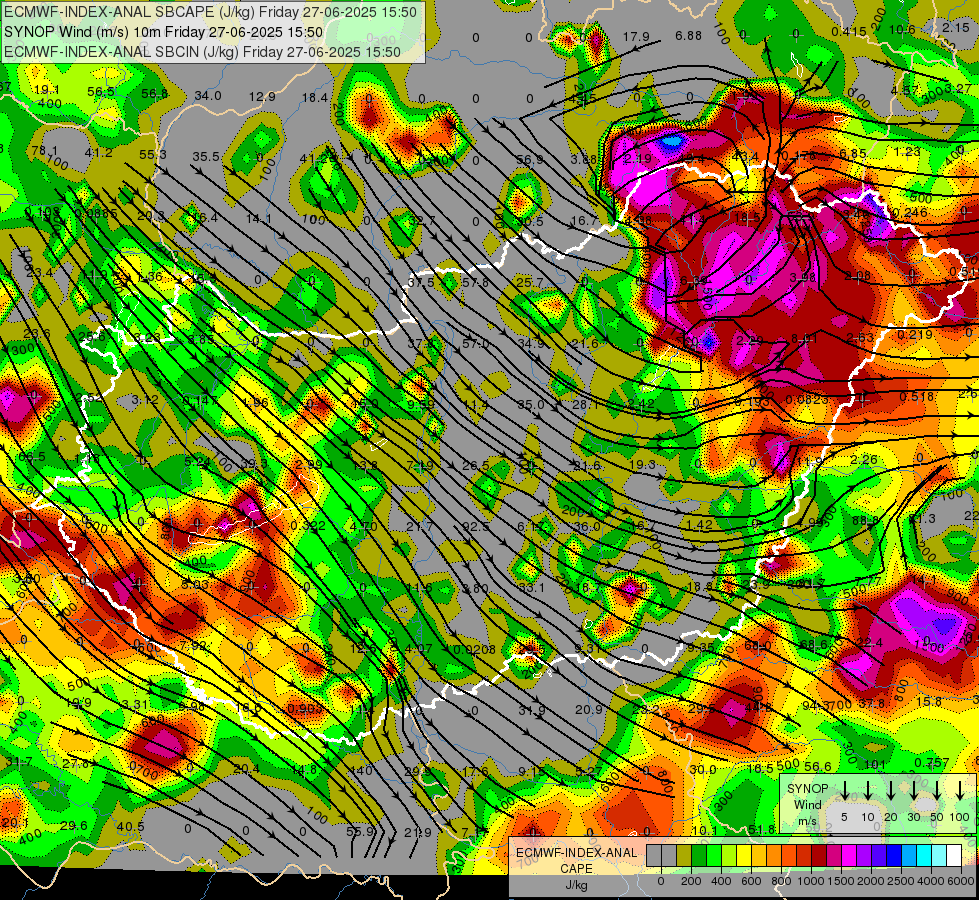This screenshot has height=900, width=979.
Task: Pick the 50 m/s wind arrow in legend
Action: [937, 790]
